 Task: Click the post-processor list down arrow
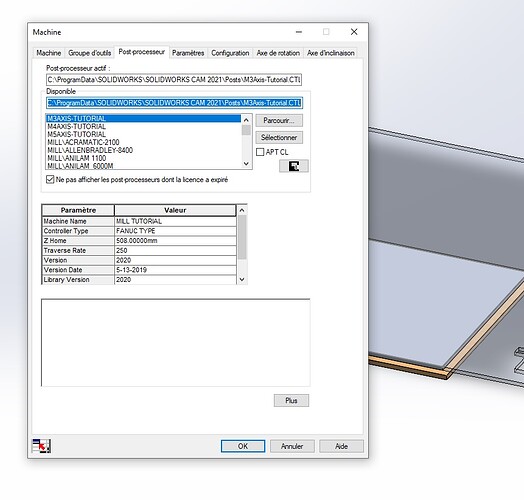coord(246,163)
